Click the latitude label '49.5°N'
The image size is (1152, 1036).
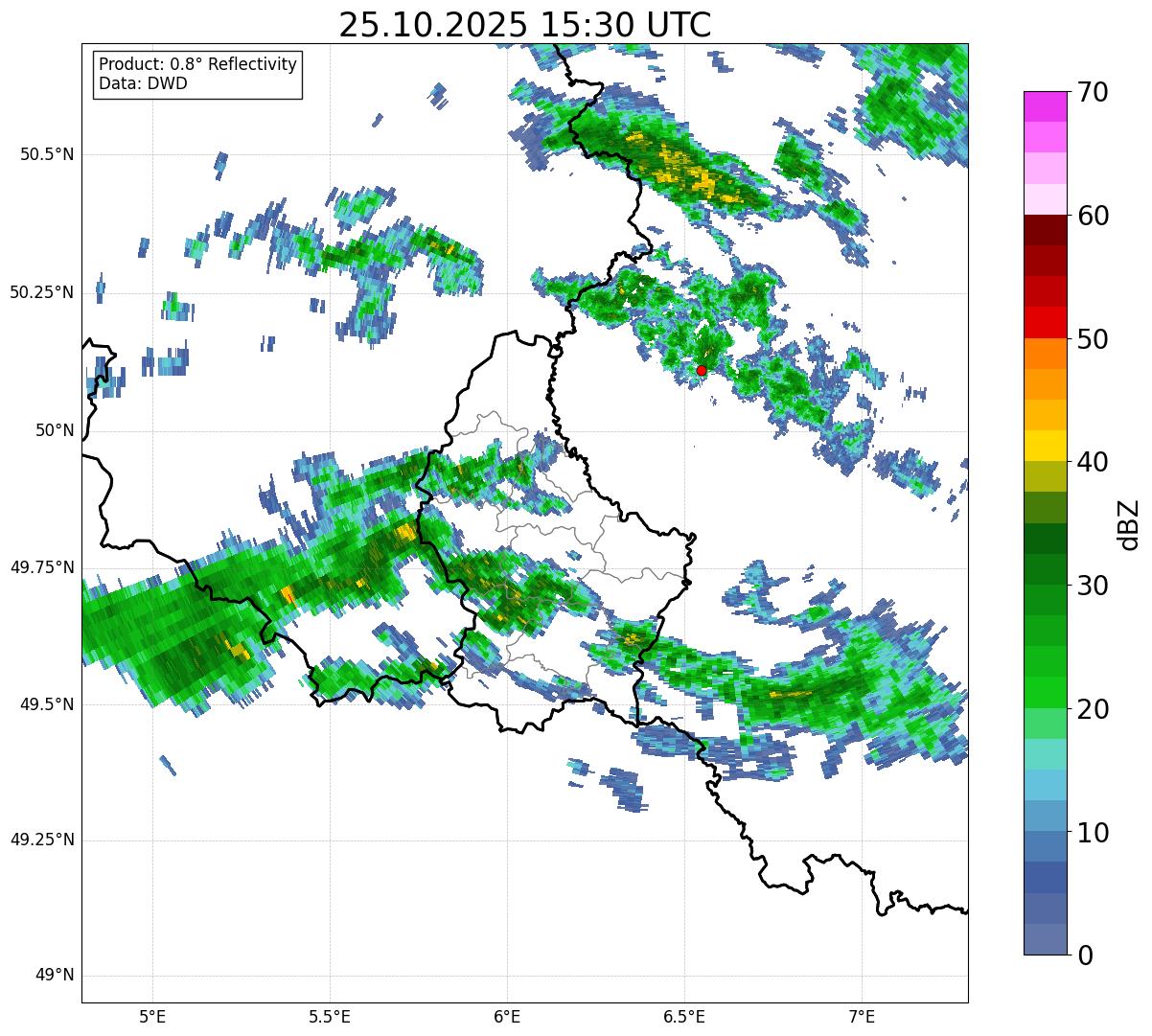[x=46, y=704]
